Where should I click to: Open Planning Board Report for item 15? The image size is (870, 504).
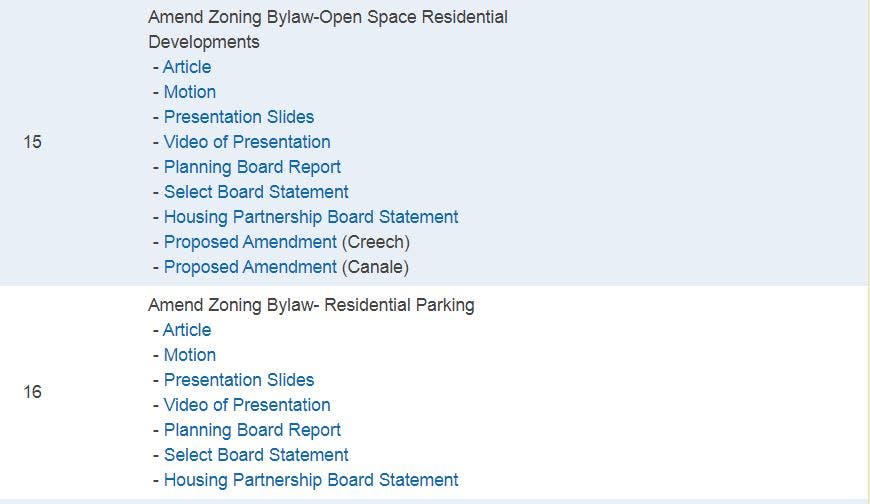pos(252,167)
